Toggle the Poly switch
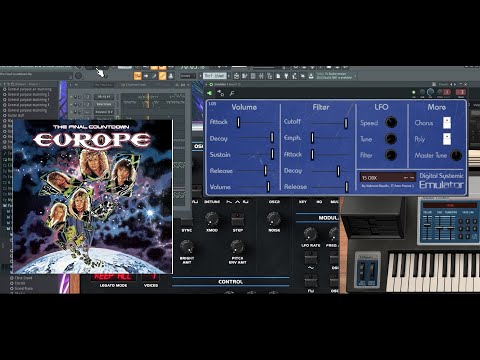Screen dimensions: 480x360 point(447,139)
